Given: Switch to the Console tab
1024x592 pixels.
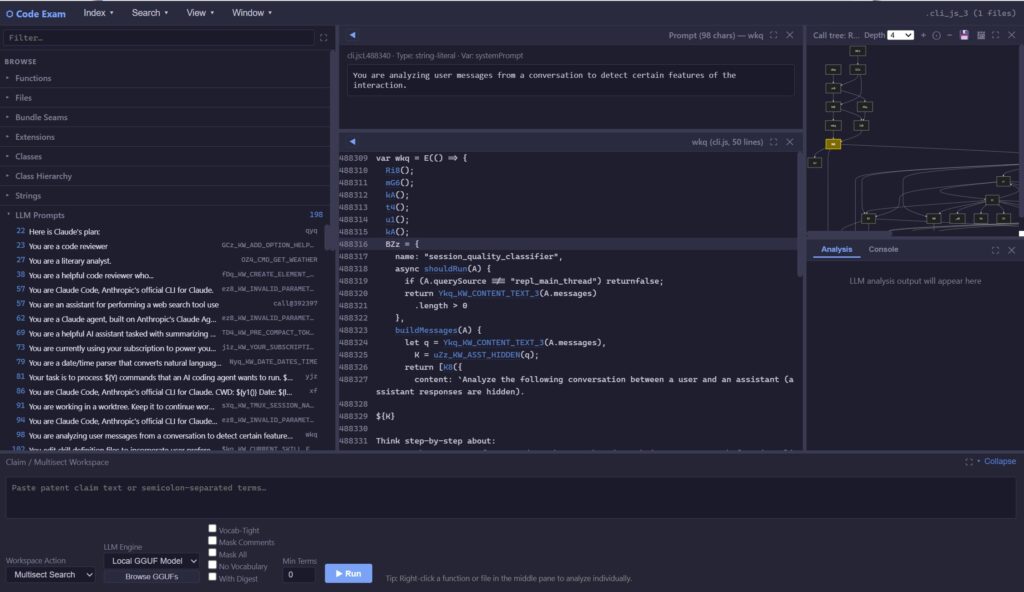Looking at the screenshot, I should click(x=883, y=250).
